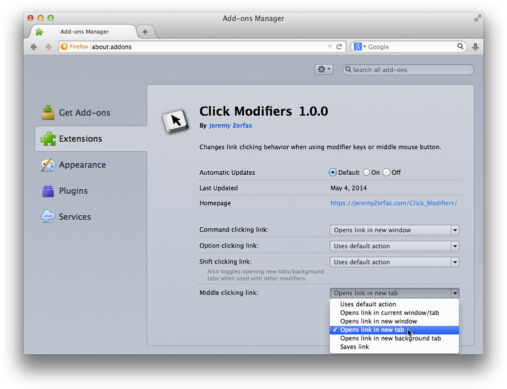Open a new tab with plus button
The image size is (507, 389).
(145, 32)
